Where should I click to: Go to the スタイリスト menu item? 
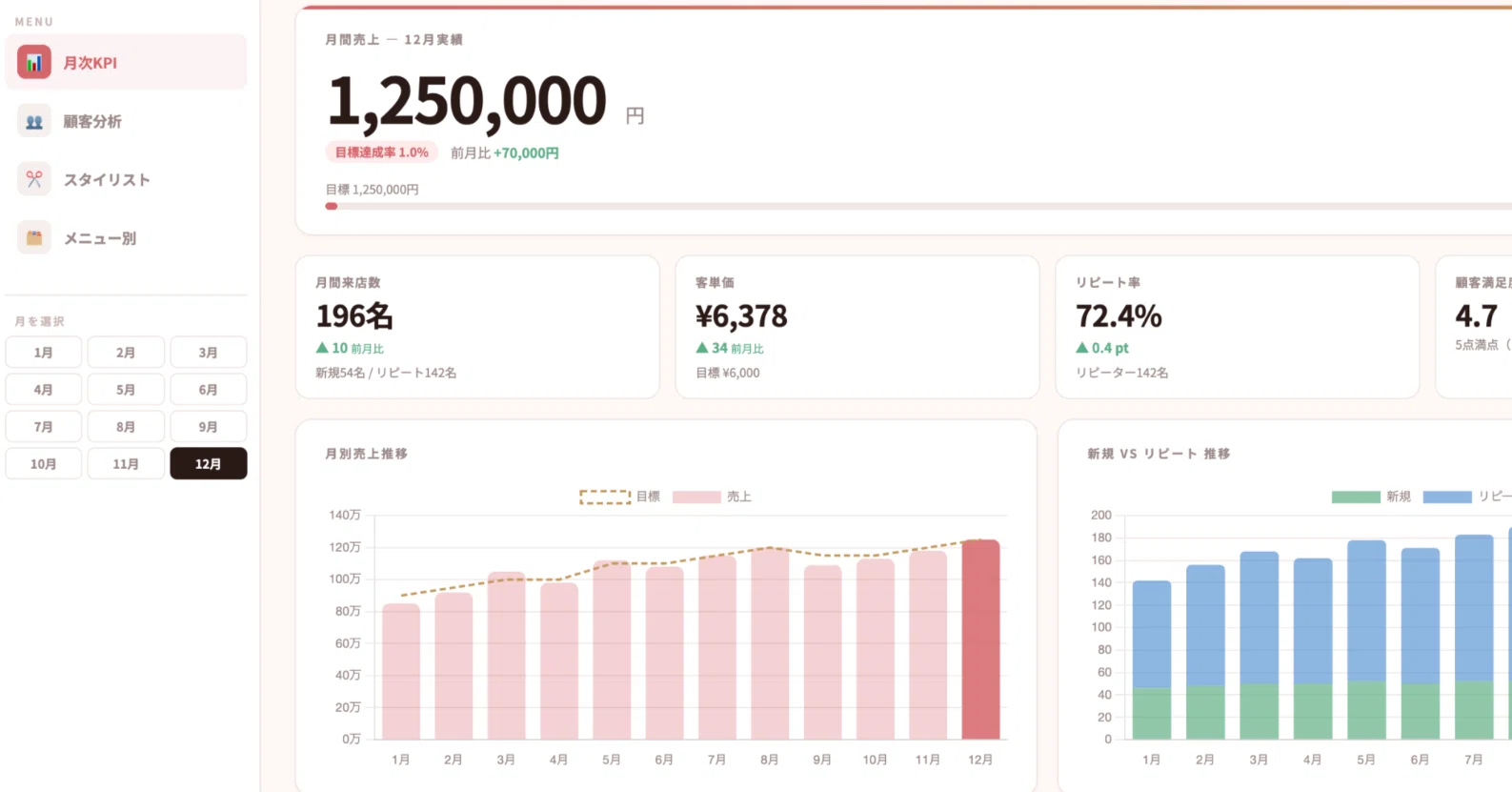[x=126, y=179]
